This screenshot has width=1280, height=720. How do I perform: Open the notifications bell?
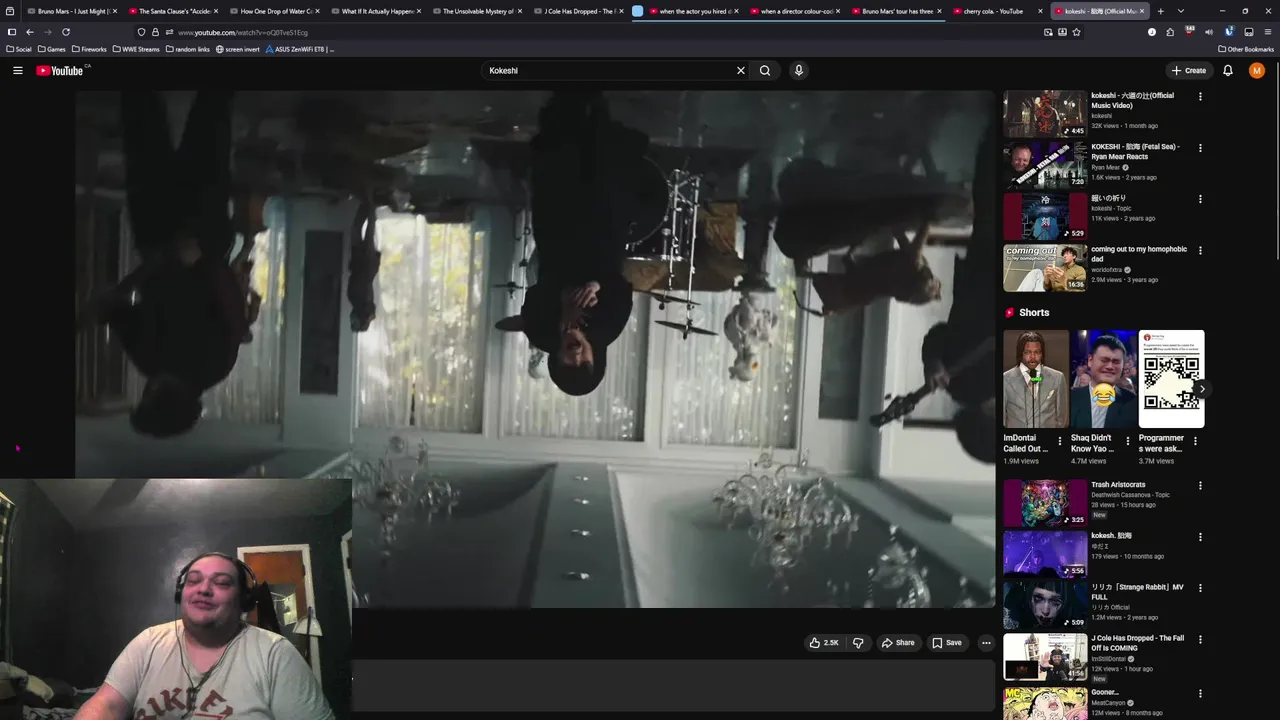[1228, 70]
